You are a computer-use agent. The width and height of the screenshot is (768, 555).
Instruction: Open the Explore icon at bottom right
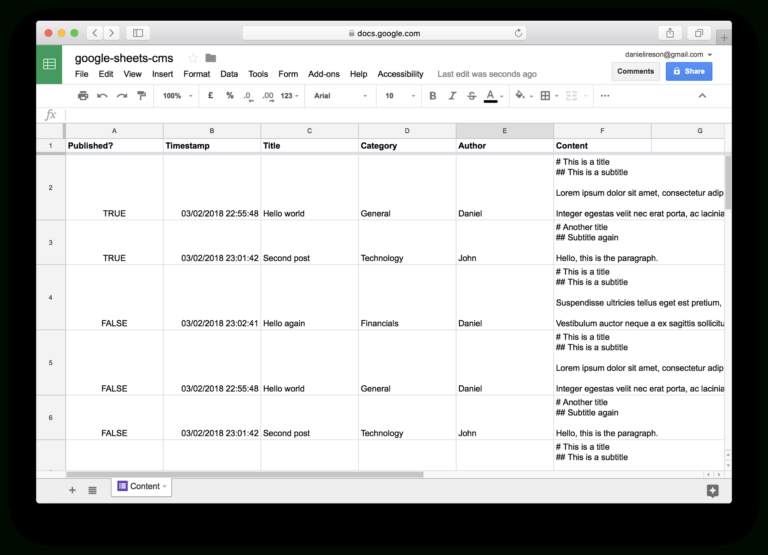pyautogui.click(x=712, y=490)
